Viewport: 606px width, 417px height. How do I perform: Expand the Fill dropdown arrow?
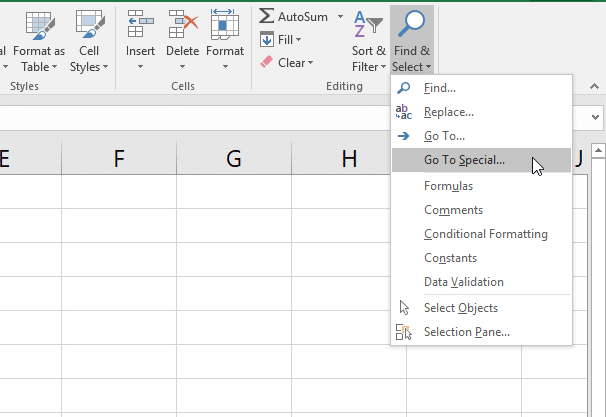[298, 39]
